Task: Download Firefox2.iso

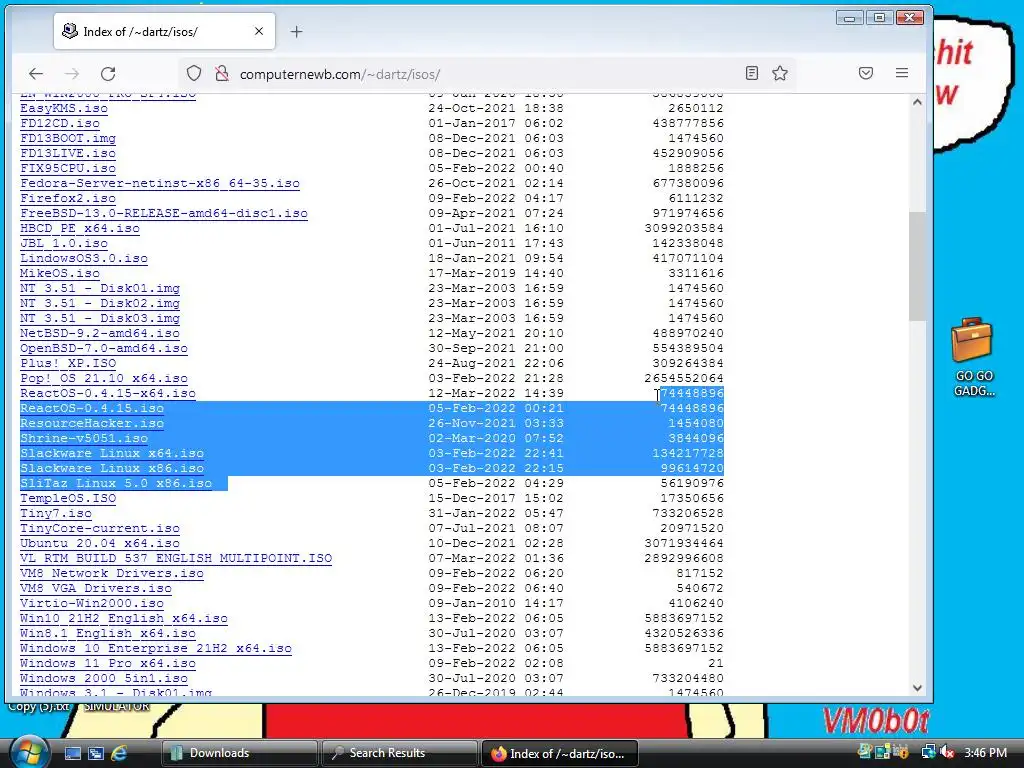Action: tap(68, 199)
